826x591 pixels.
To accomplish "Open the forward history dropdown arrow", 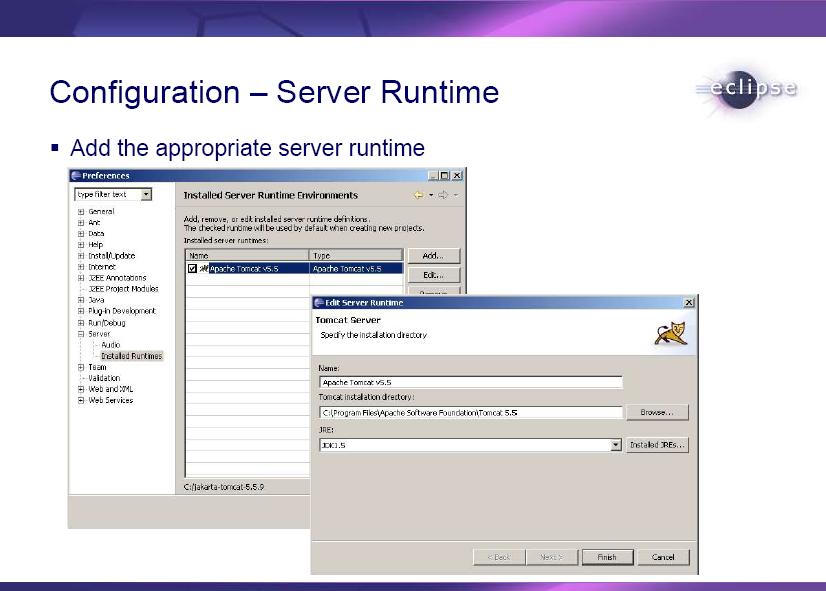I will (456, 195).
